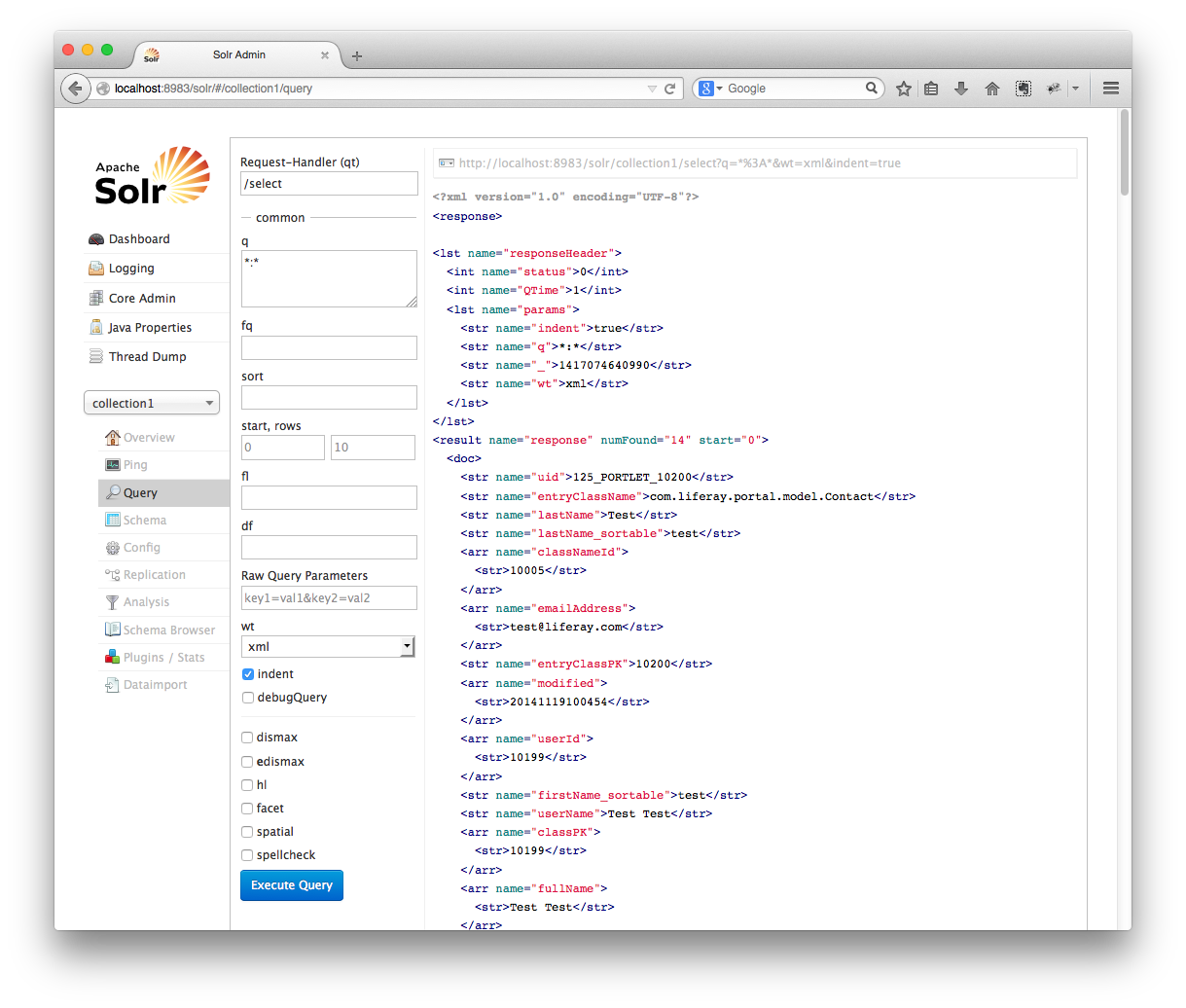
Task: Enable the spellcheck checkbox
Action: point(247,855)
